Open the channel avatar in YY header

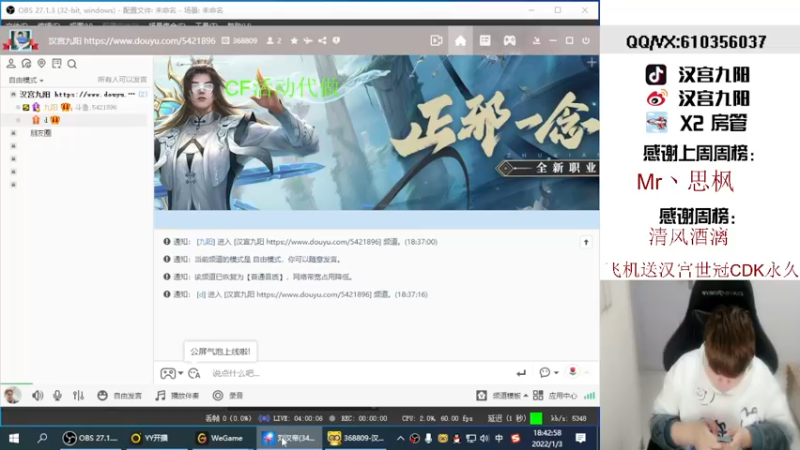[x=20, y=40]
